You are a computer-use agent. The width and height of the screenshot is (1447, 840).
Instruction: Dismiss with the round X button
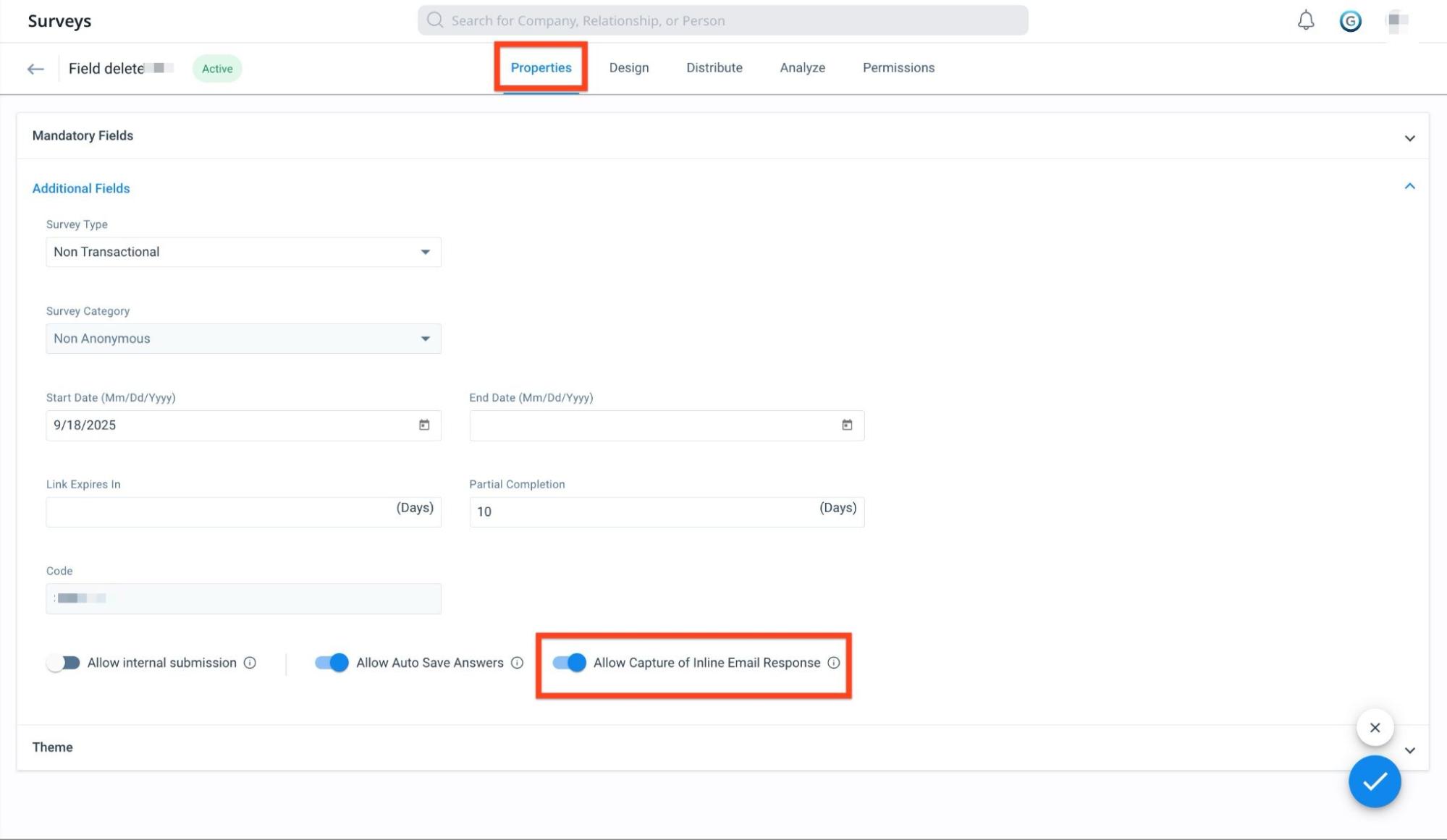click(1375, 728)
